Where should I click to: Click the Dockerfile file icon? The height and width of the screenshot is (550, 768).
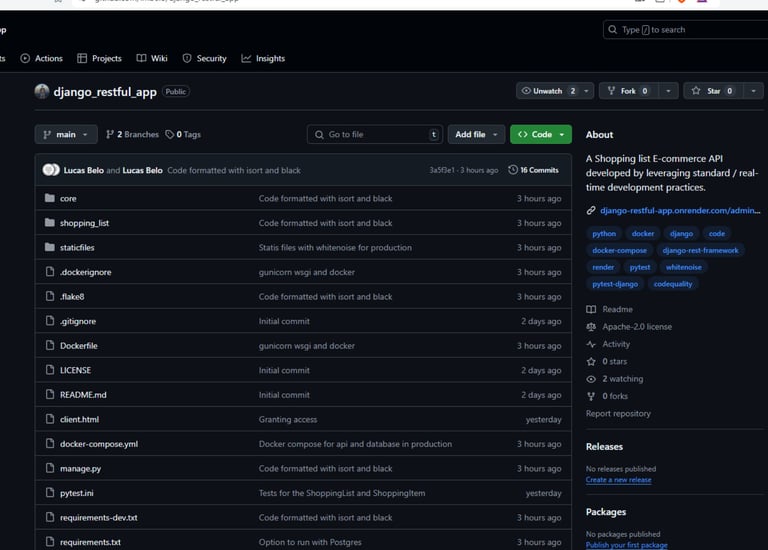[x=49, y=345]
